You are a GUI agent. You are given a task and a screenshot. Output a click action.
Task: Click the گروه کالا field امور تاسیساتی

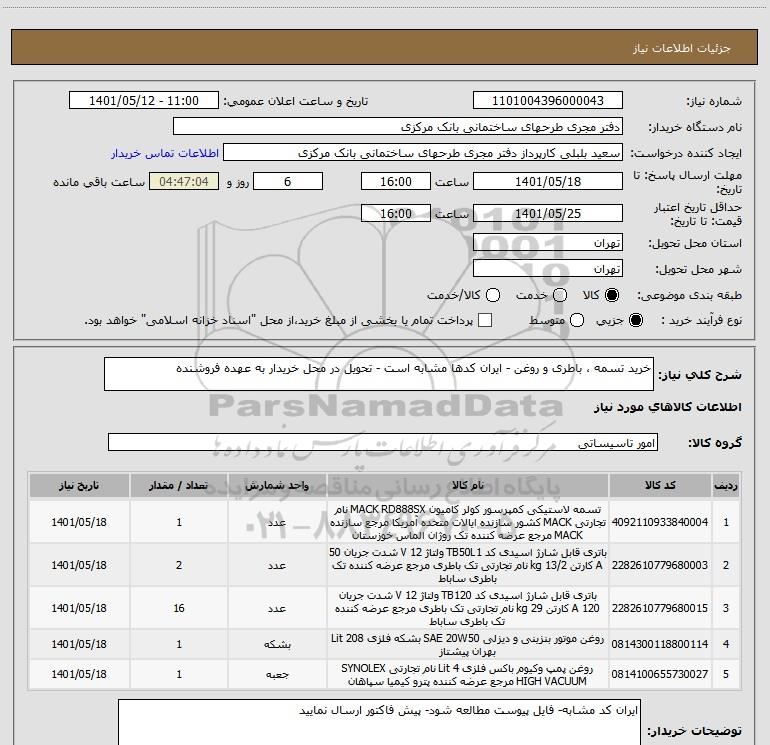click(383, 442)
